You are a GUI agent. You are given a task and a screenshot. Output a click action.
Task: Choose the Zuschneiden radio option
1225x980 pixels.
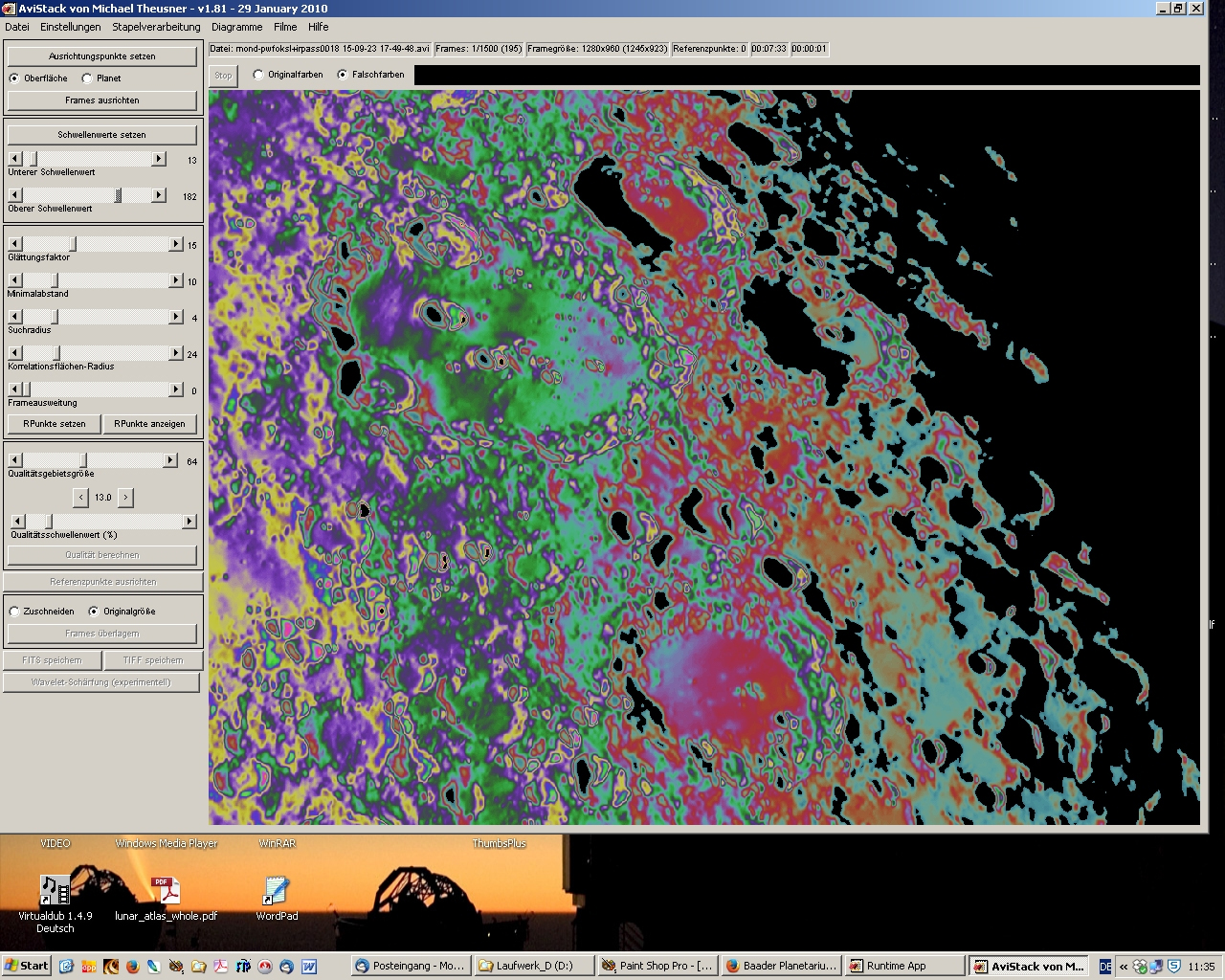pos(14,612)
